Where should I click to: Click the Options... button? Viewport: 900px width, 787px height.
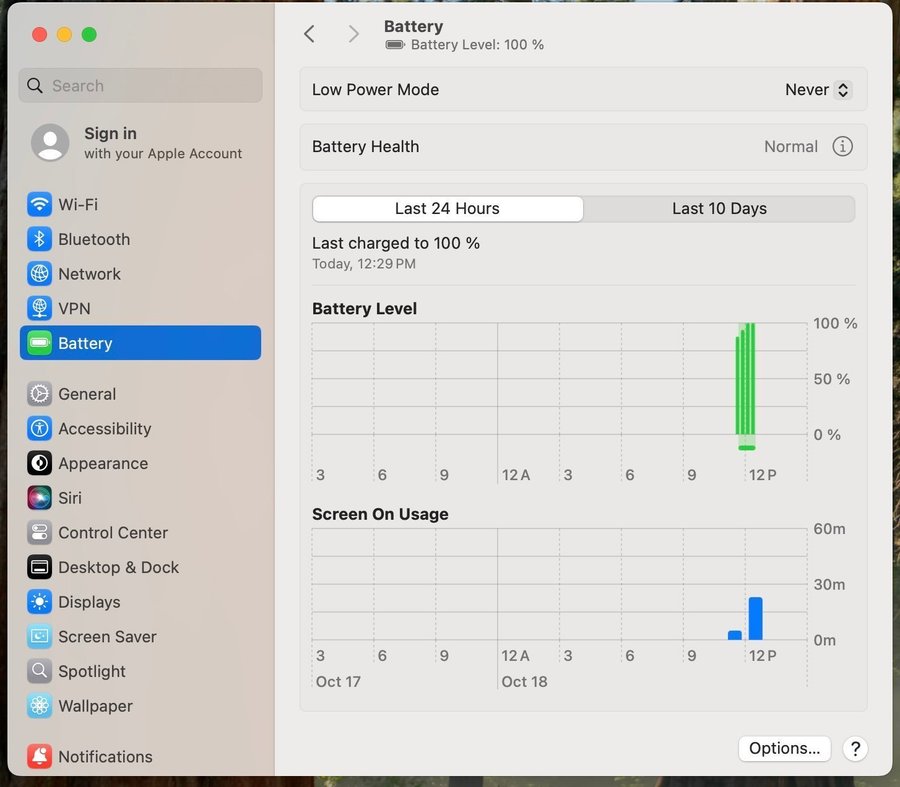[x=784, y=748]
